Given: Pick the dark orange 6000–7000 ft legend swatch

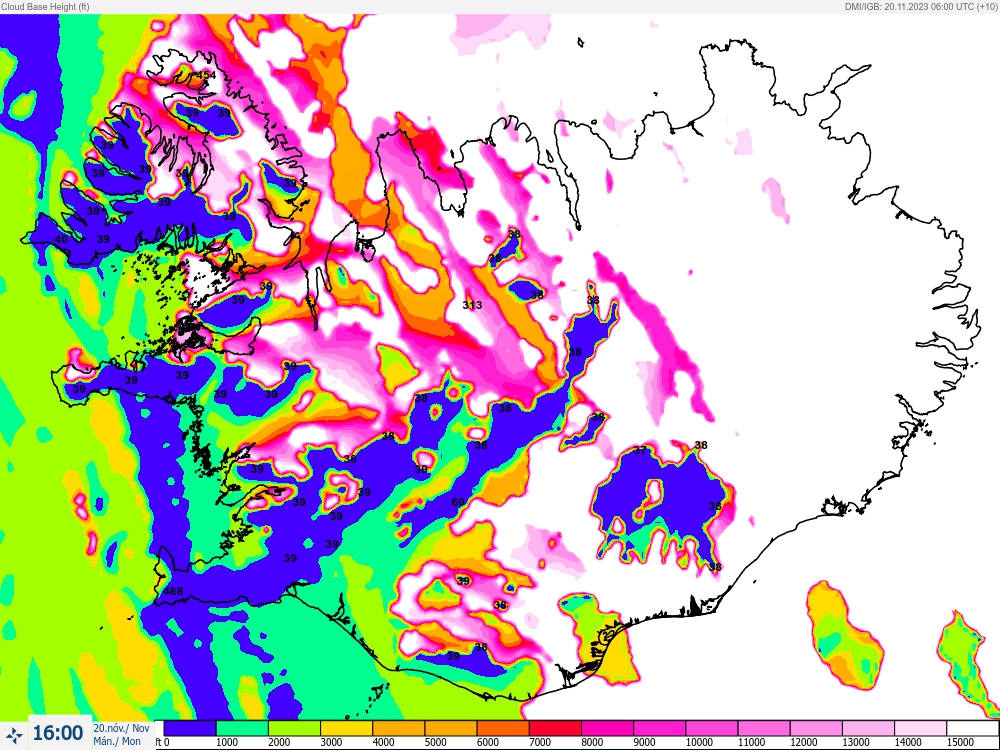Looking at the screenshot, I should (503, 728).
